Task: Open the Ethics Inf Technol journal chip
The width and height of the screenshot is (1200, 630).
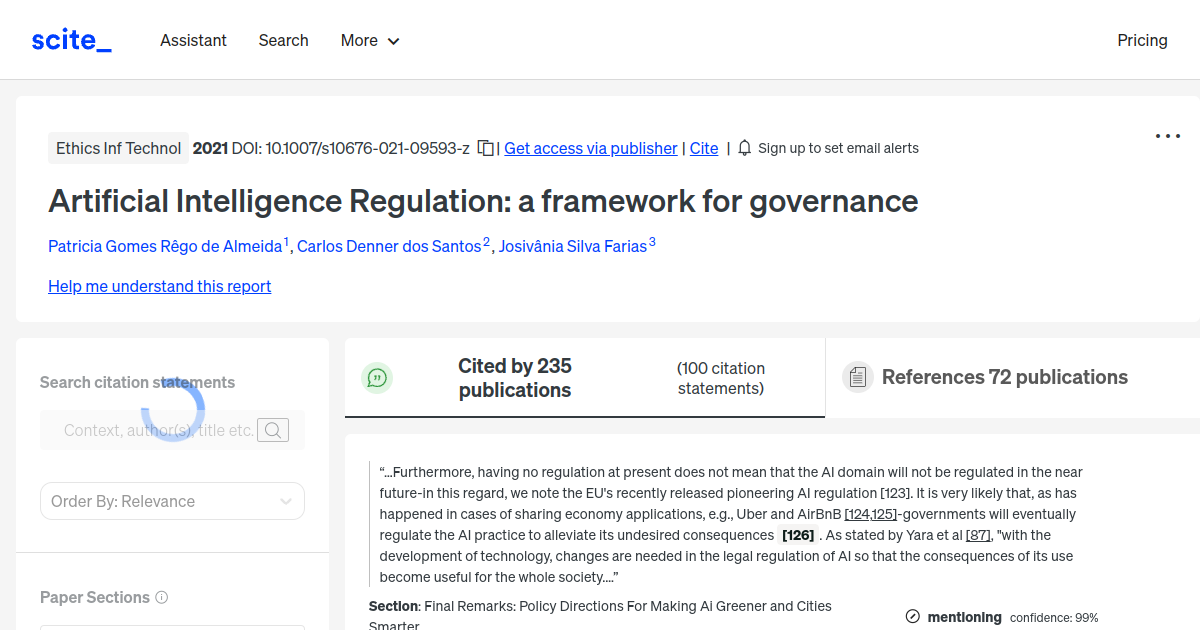Action: [118, 147]
